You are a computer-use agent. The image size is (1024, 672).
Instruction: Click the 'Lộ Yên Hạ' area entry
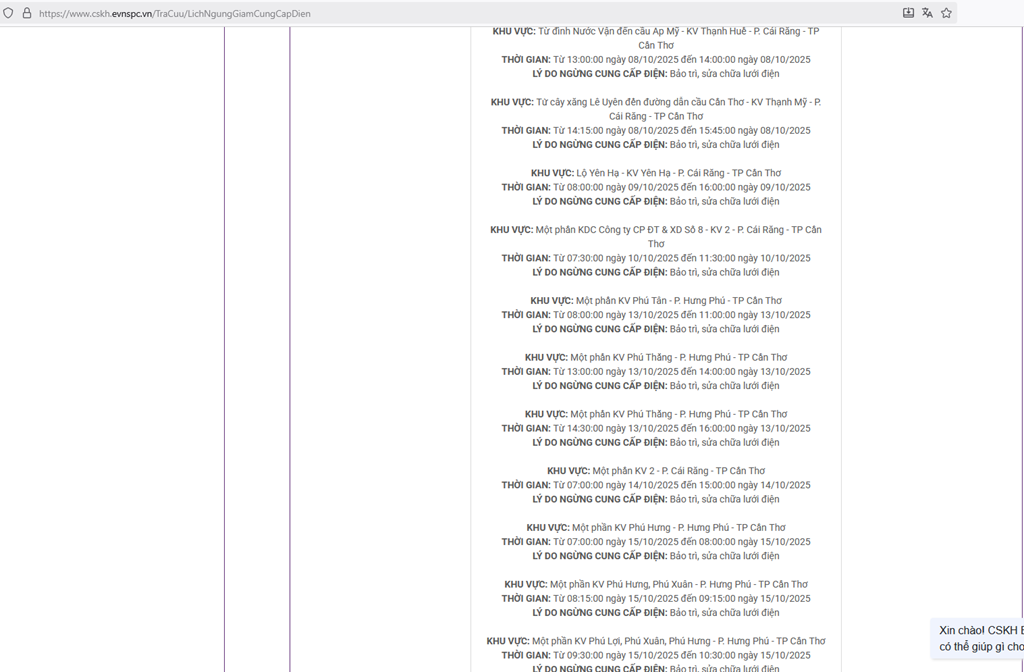656,173
